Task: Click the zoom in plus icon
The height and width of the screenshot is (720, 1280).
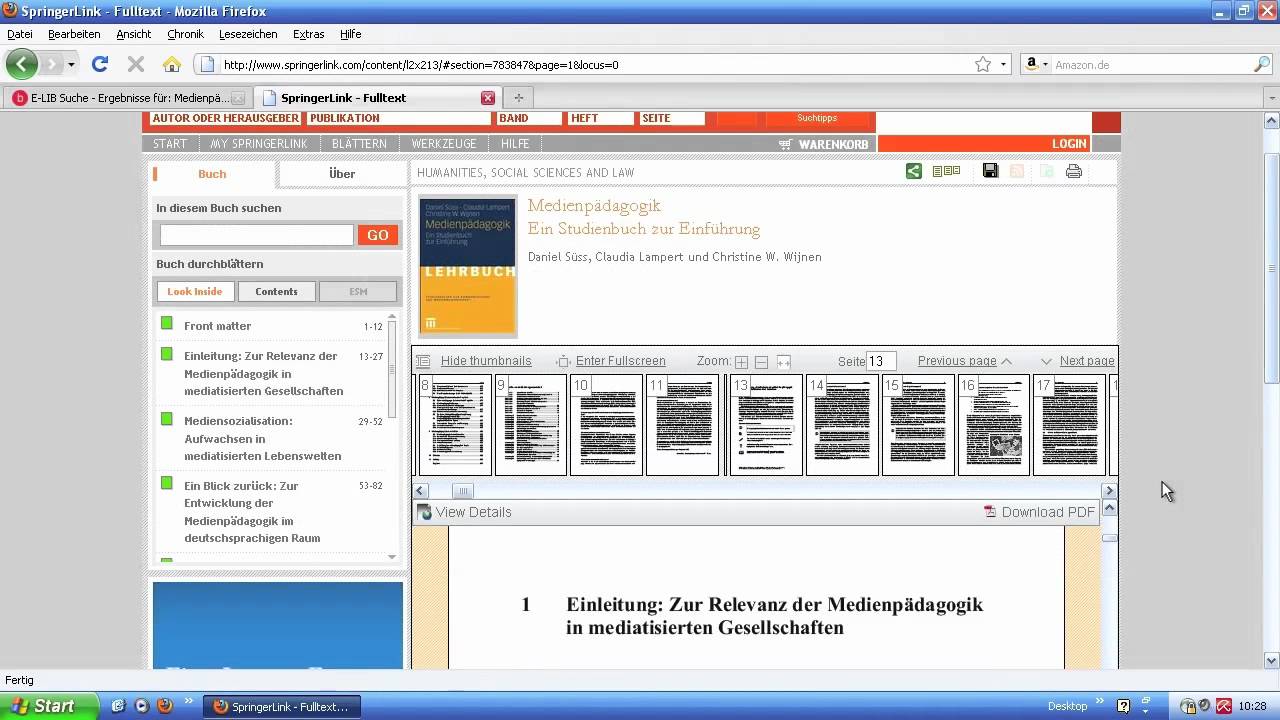Action: click(741, 362)
